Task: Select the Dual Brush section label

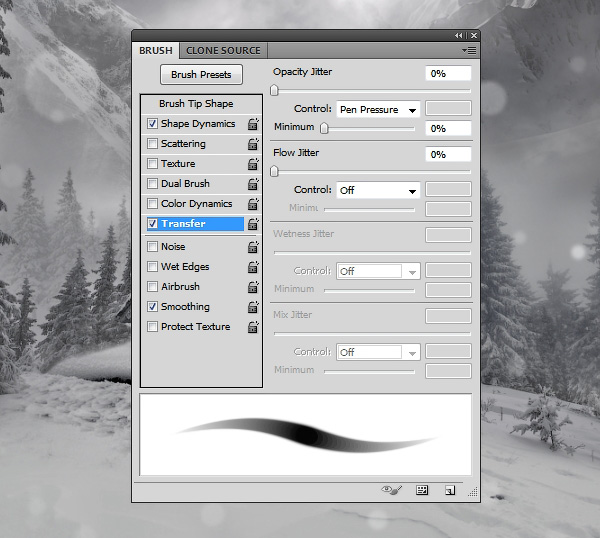Action: pos(185,184)
